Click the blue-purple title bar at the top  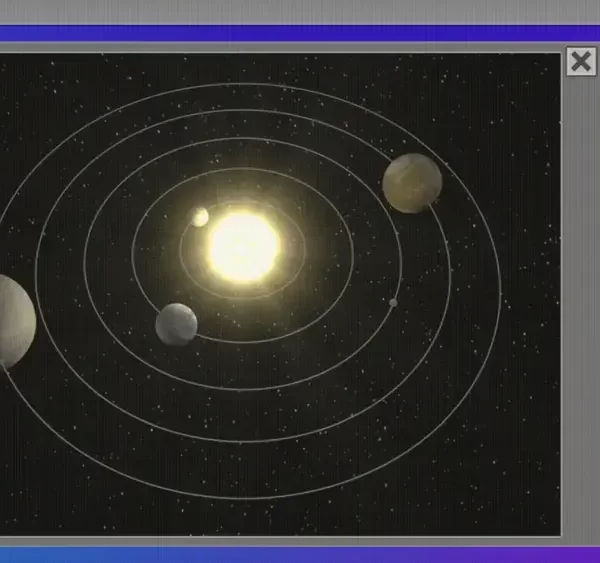point(300,33)
